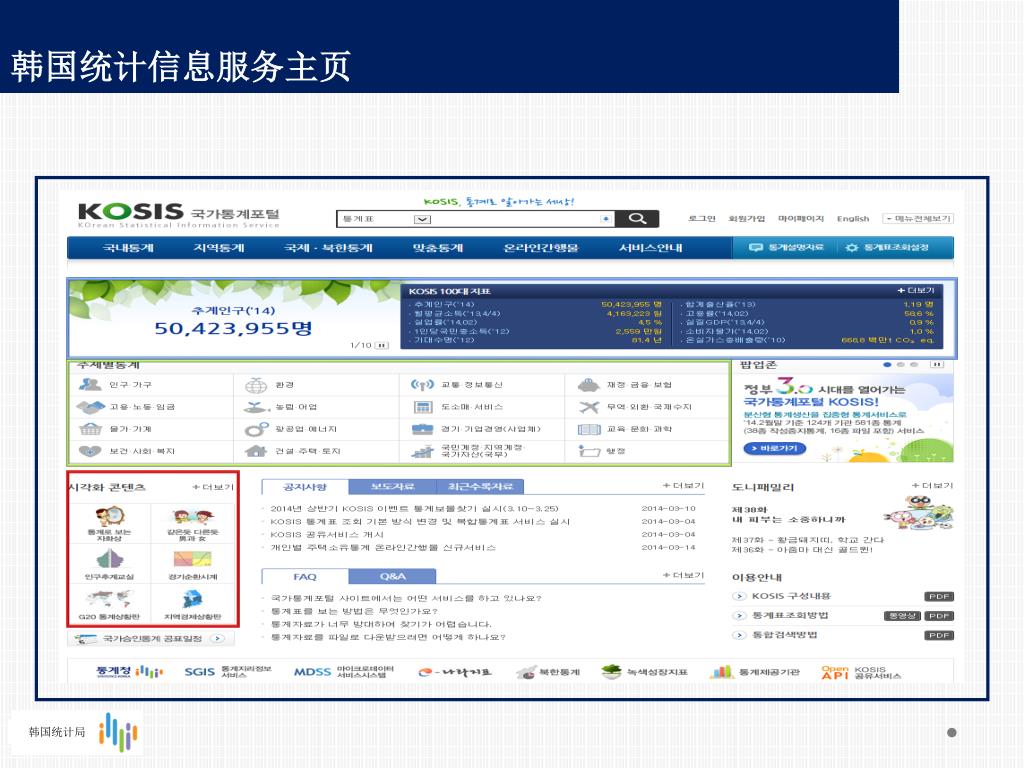Open the 맞춤통계 menu
This screenshot has width=1024, height=768.
point(438,248)
